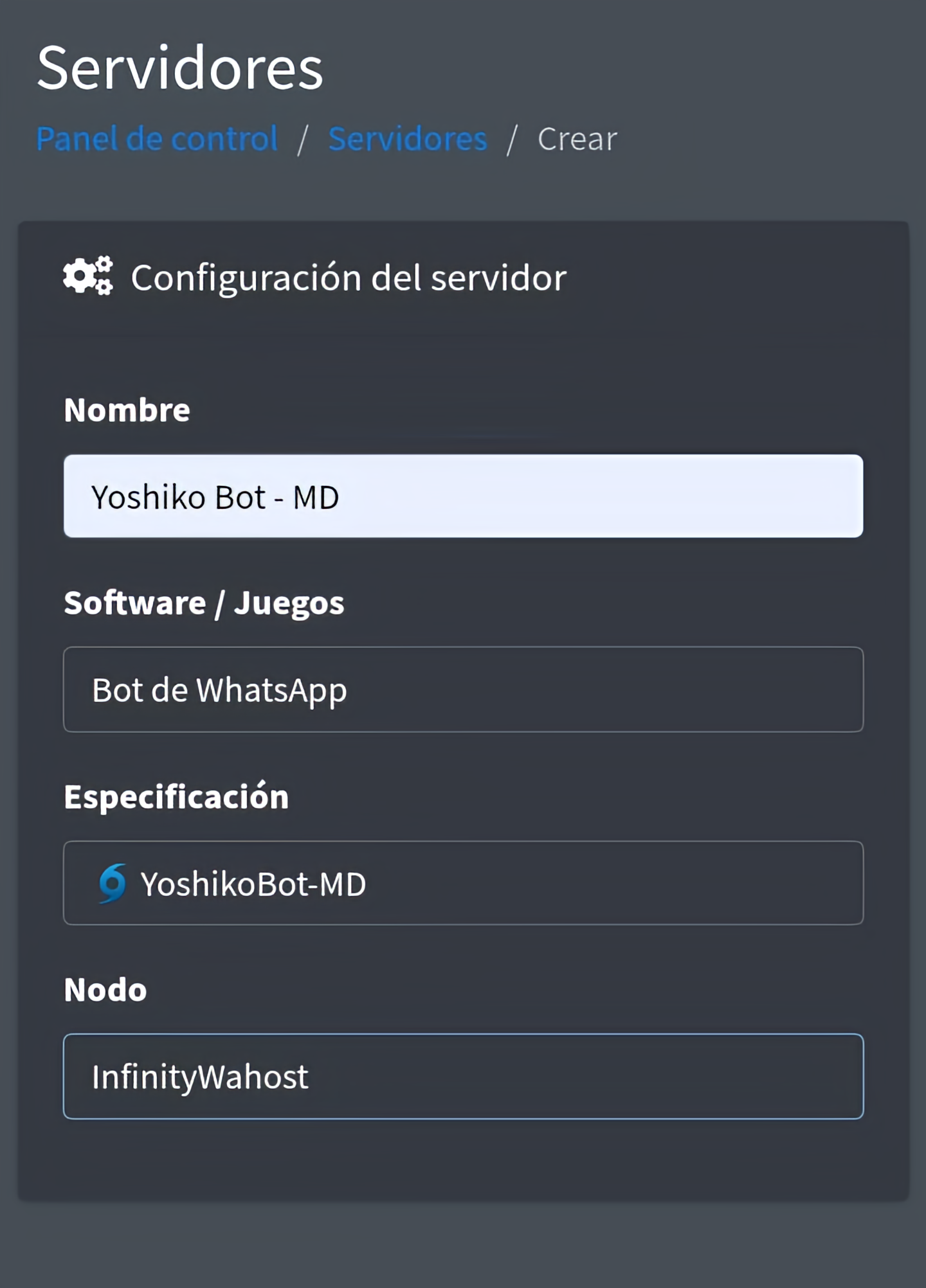Viewport: 926px width, 1288px height.
Task: Click the slash separator before Crear
Action: [512, 139]
